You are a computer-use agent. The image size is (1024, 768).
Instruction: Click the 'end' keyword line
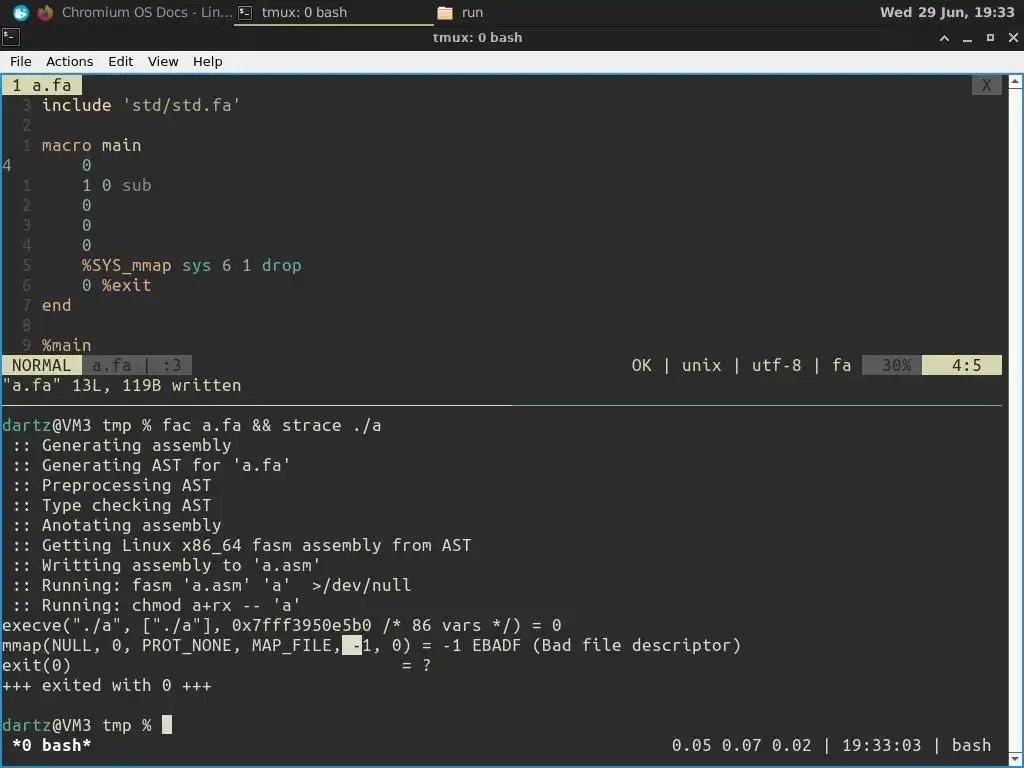pyautogui.click(x=56, y=305)
